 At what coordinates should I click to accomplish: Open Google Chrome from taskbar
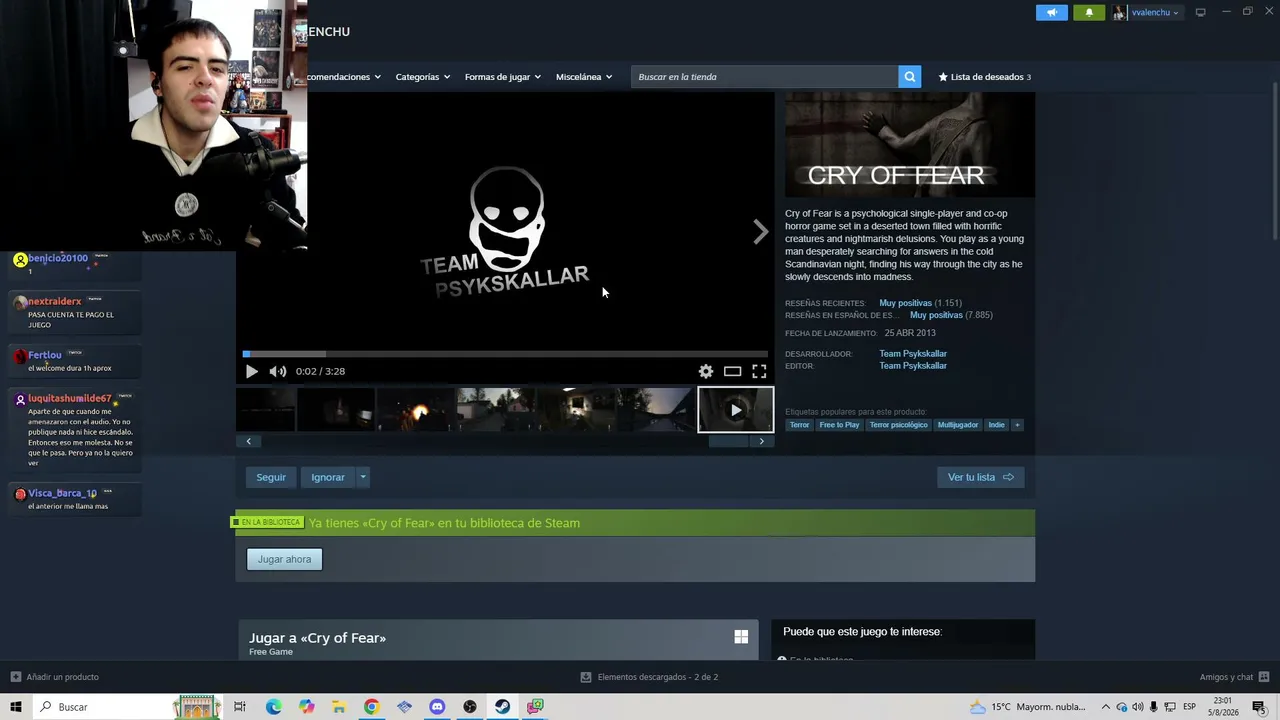click(371, 707)
